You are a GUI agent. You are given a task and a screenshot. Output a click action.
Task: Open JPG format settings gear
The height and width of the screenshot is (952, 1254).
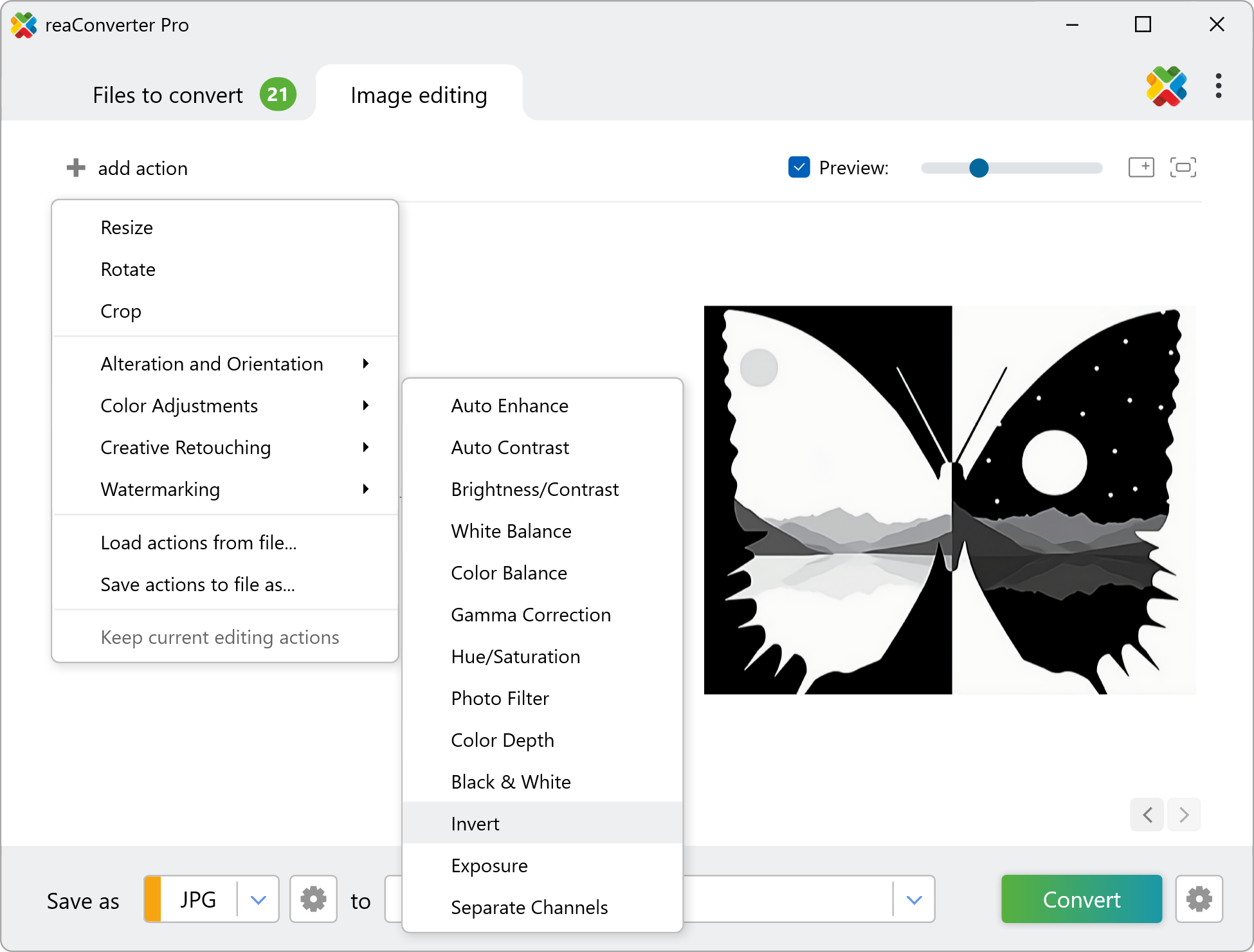tap(313, 899)
